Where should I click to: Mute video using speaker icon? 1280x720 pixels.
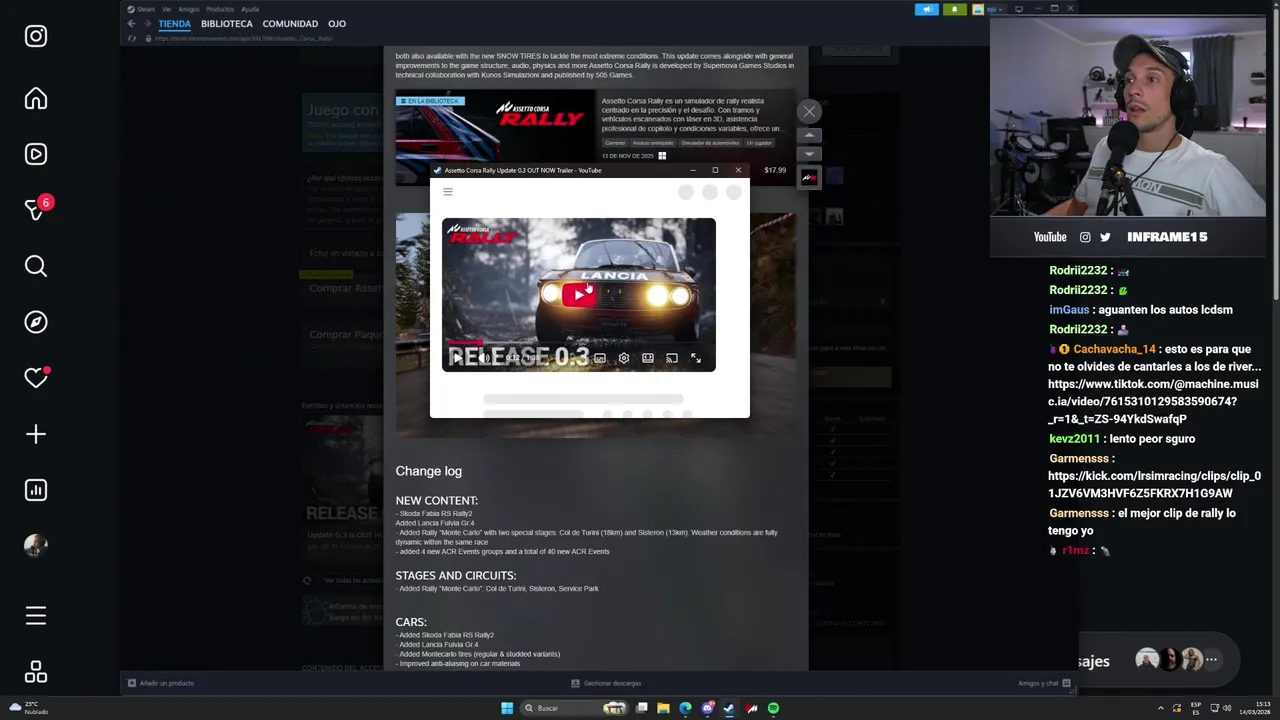tap(484, 358)
